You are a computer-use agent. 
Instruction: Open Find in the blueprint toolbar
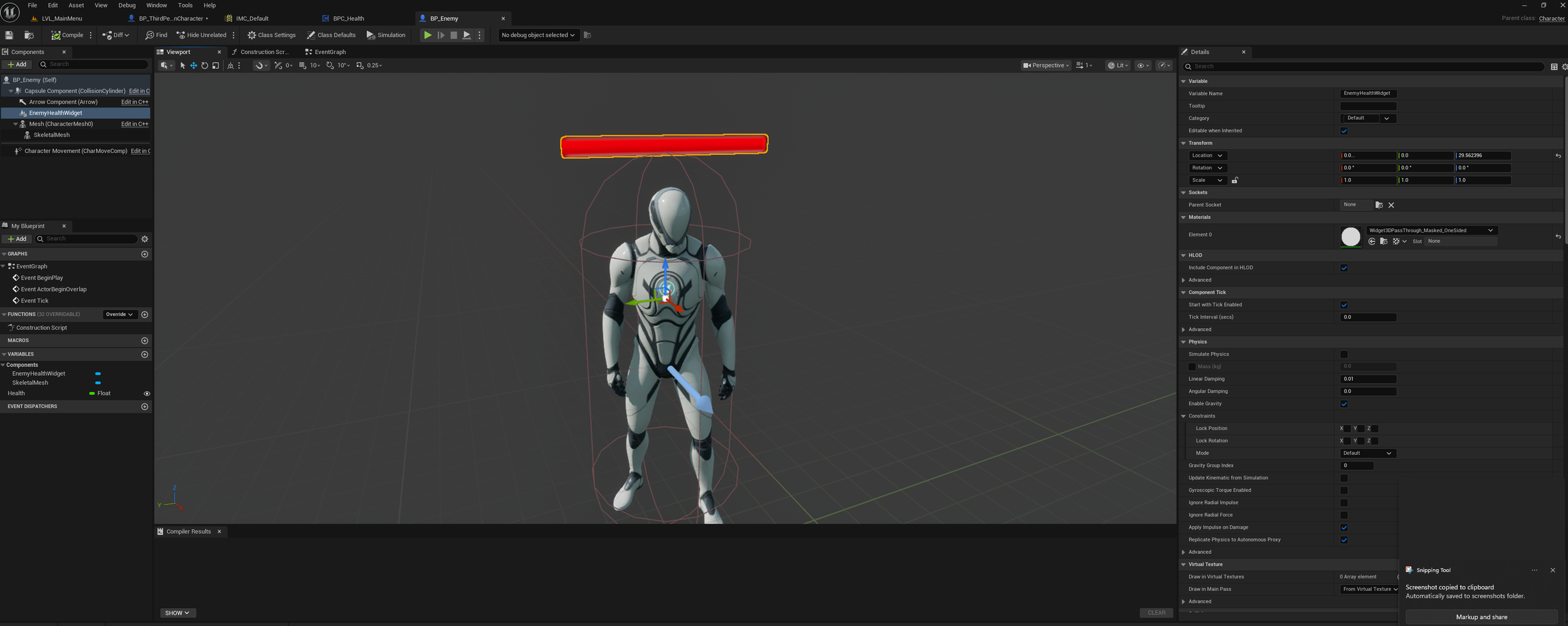click(156, 35)
